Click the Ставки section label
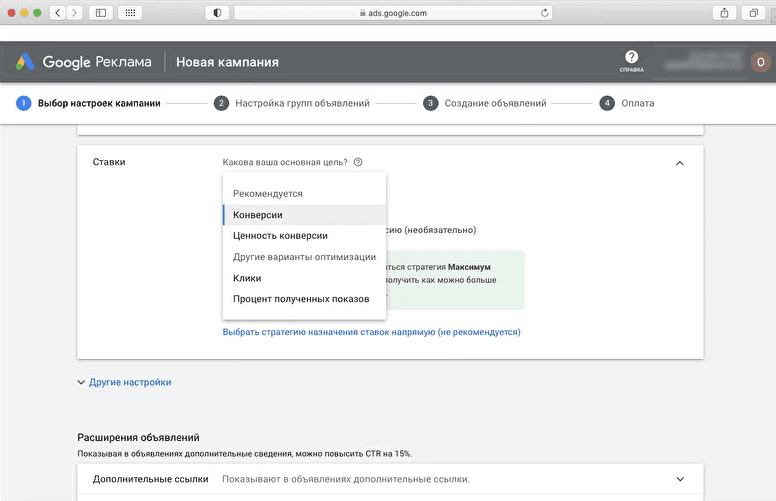The height and width of the screenshot is (501, 776). tap(109, 162)
